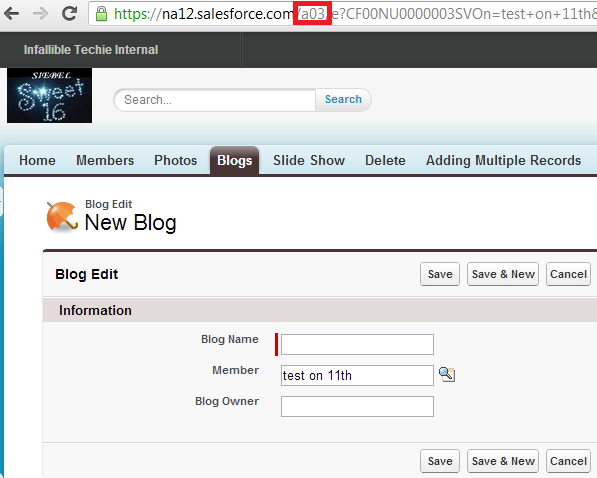Focus the Blog Name input field
Screen dimensions: 597x478
click(357, 344)
